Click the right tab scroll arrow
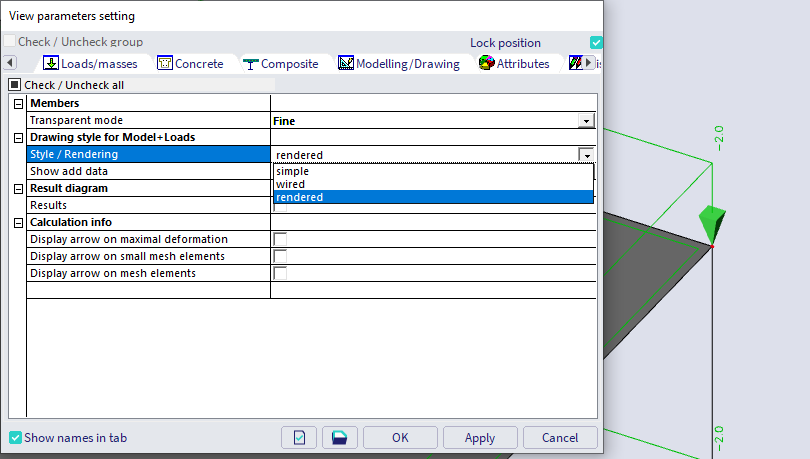 click(x=588, y=63)
